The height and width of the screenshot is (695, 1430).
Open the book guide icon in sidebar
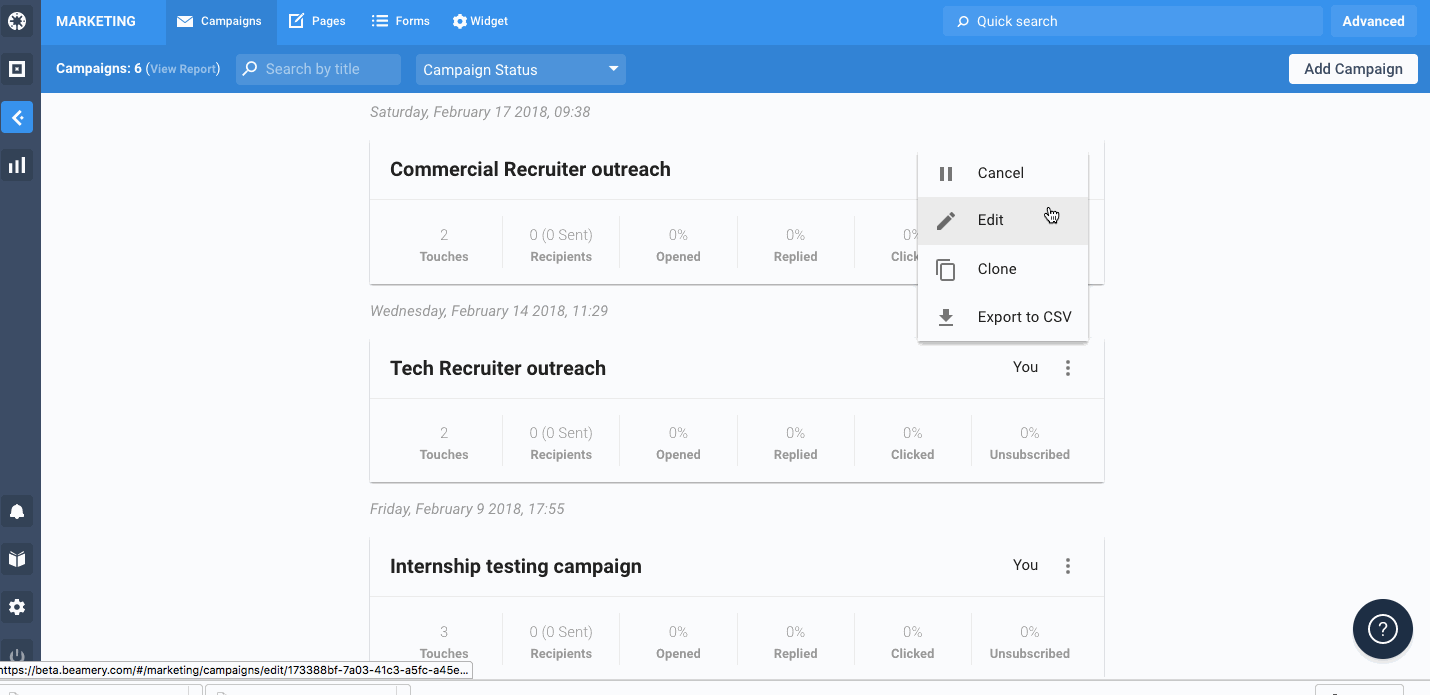(17, 559)
